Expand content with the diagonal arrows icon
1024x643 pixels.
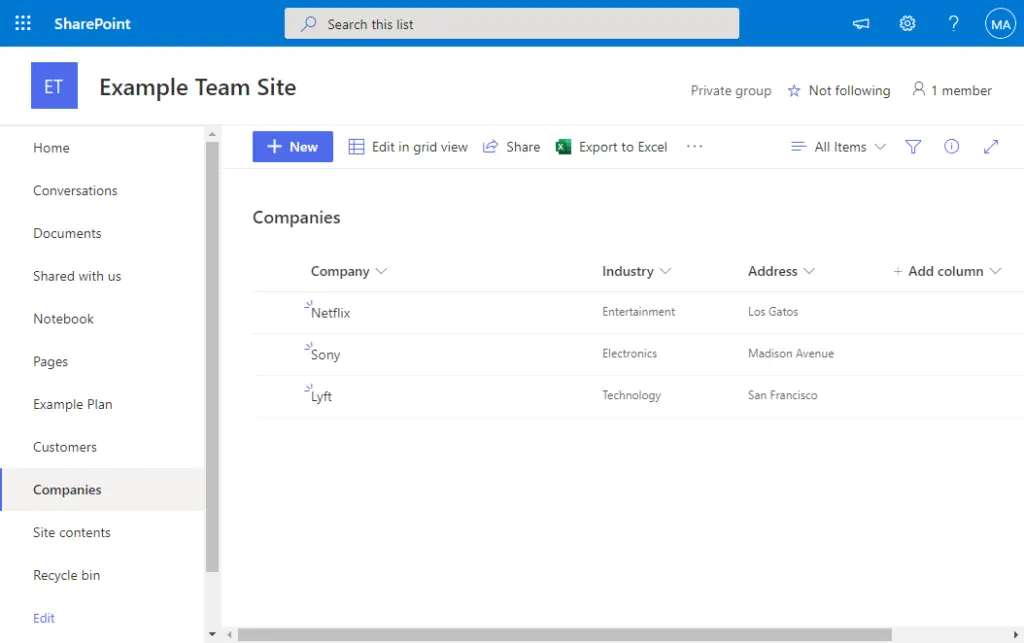click(x=991, y=147)
